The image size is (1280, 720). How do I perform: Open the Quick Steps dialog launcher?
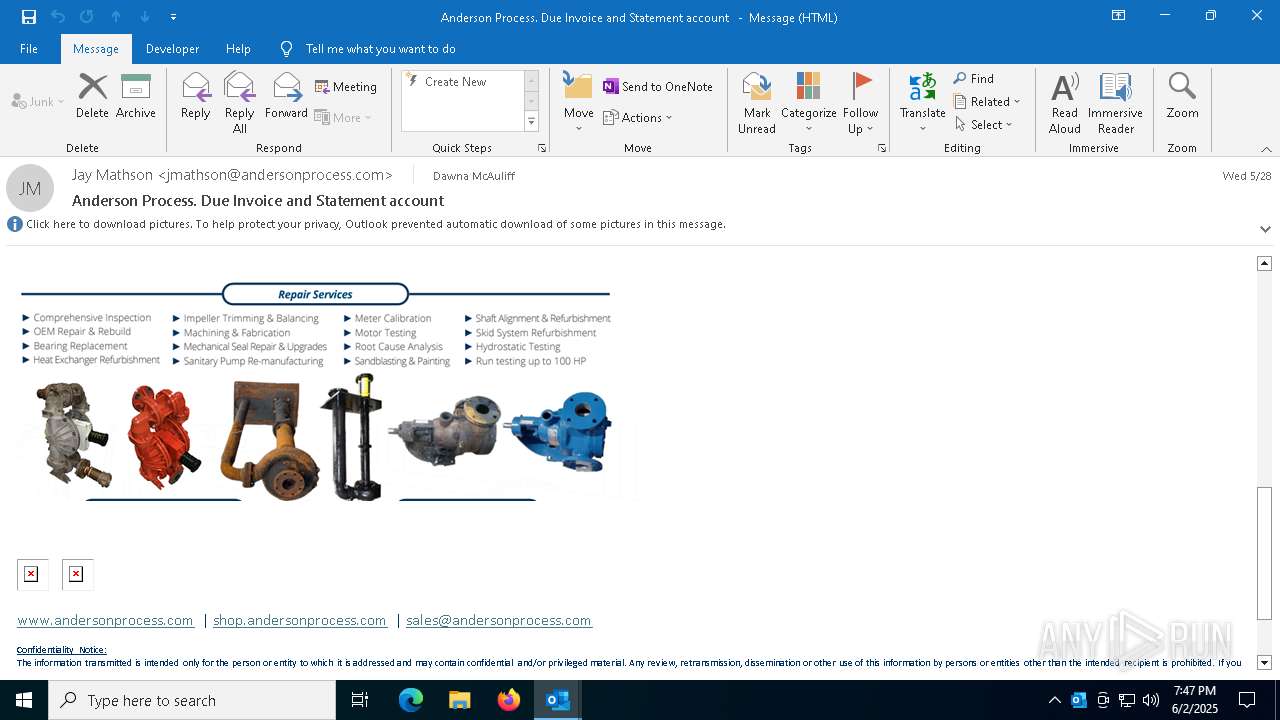coord(542,148)
